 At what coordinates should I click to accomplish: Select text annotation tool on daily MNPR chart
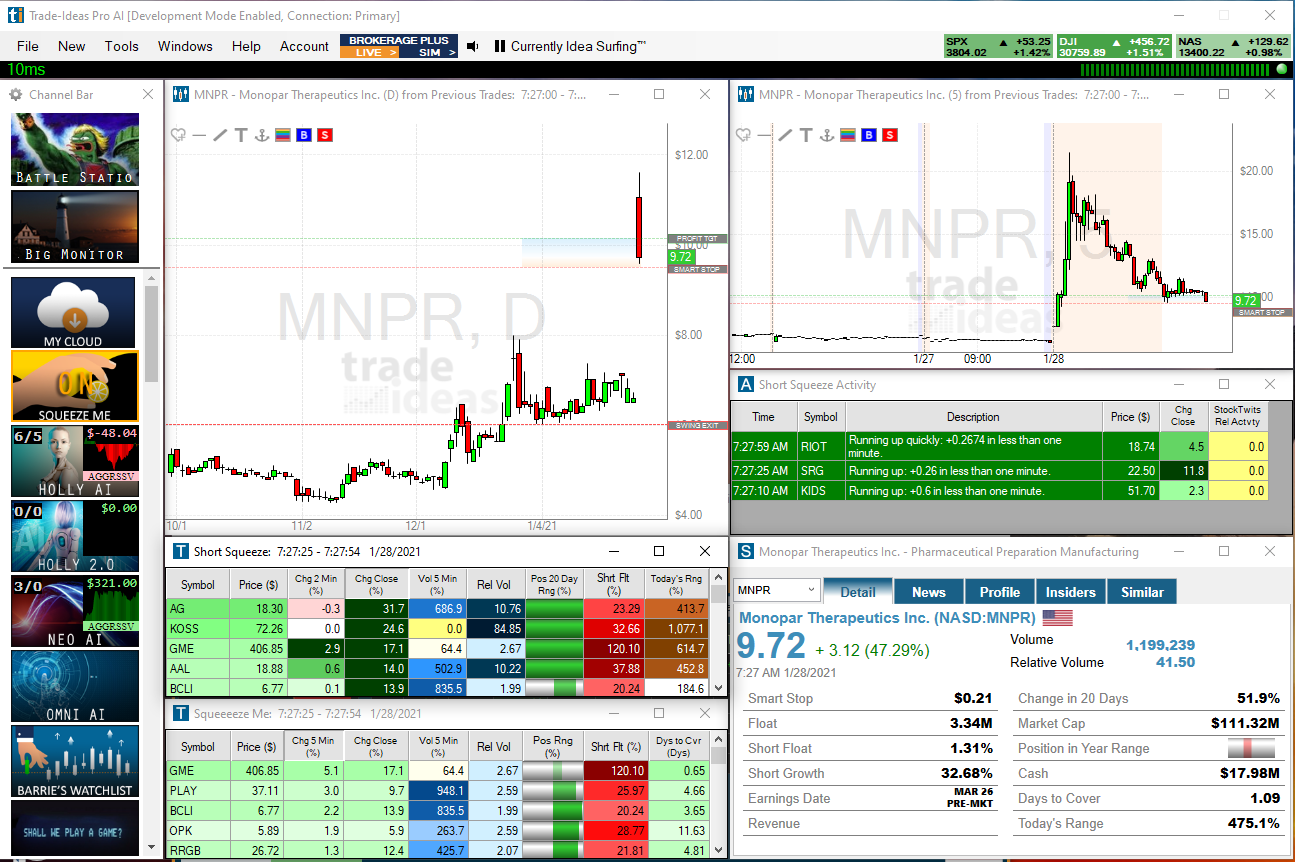coord(241,135)
